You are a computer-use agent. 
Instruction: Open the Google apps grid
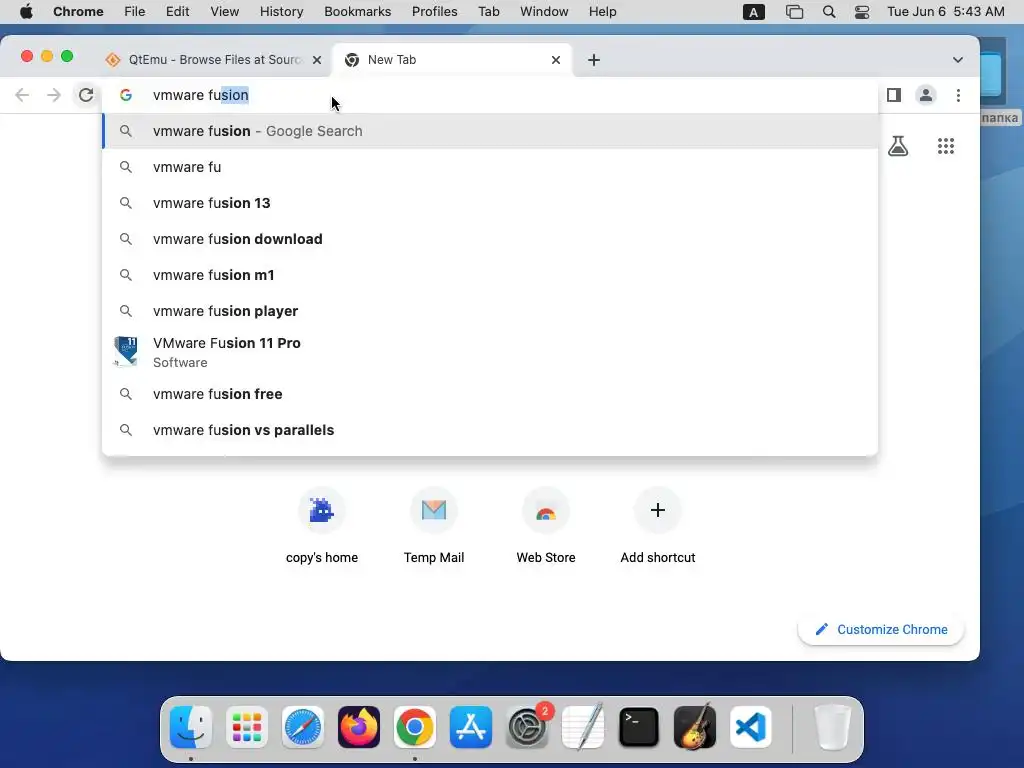[x=946, y=146]
